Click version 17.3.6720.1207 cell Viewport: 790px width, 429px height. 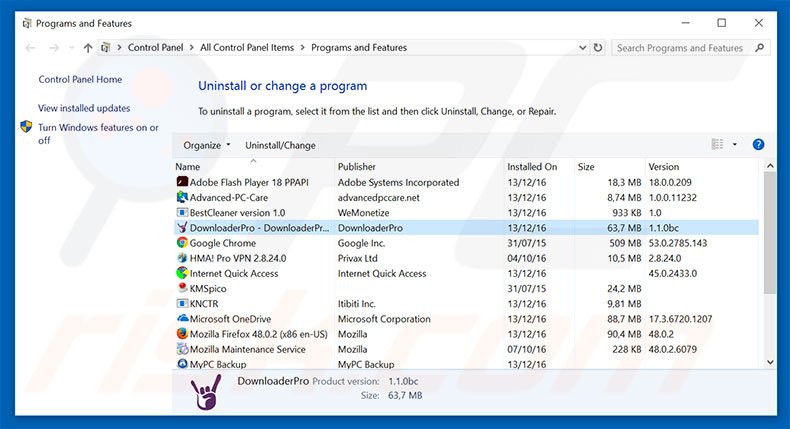tap(680, 319)
